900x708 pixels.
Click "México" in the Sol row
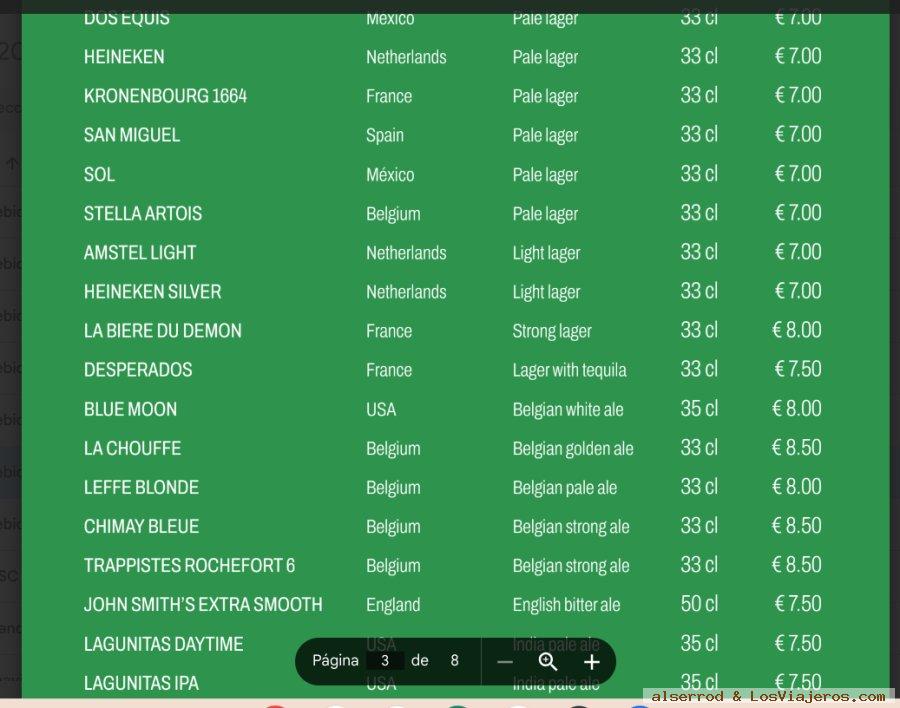pyautogui.click(x=390, y=174)
